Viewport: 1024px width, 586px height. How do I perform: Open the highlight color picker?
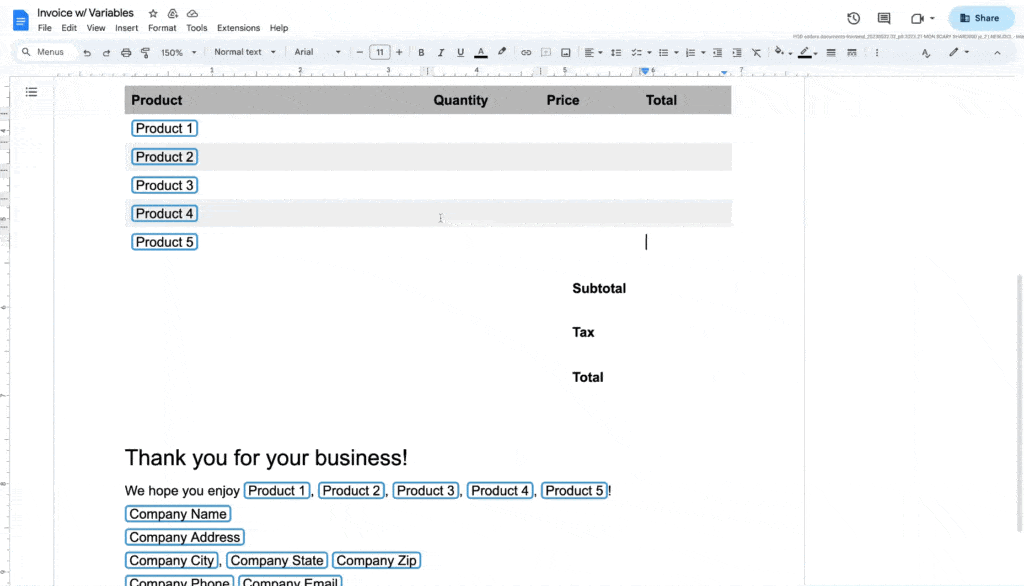coord(502,52)
